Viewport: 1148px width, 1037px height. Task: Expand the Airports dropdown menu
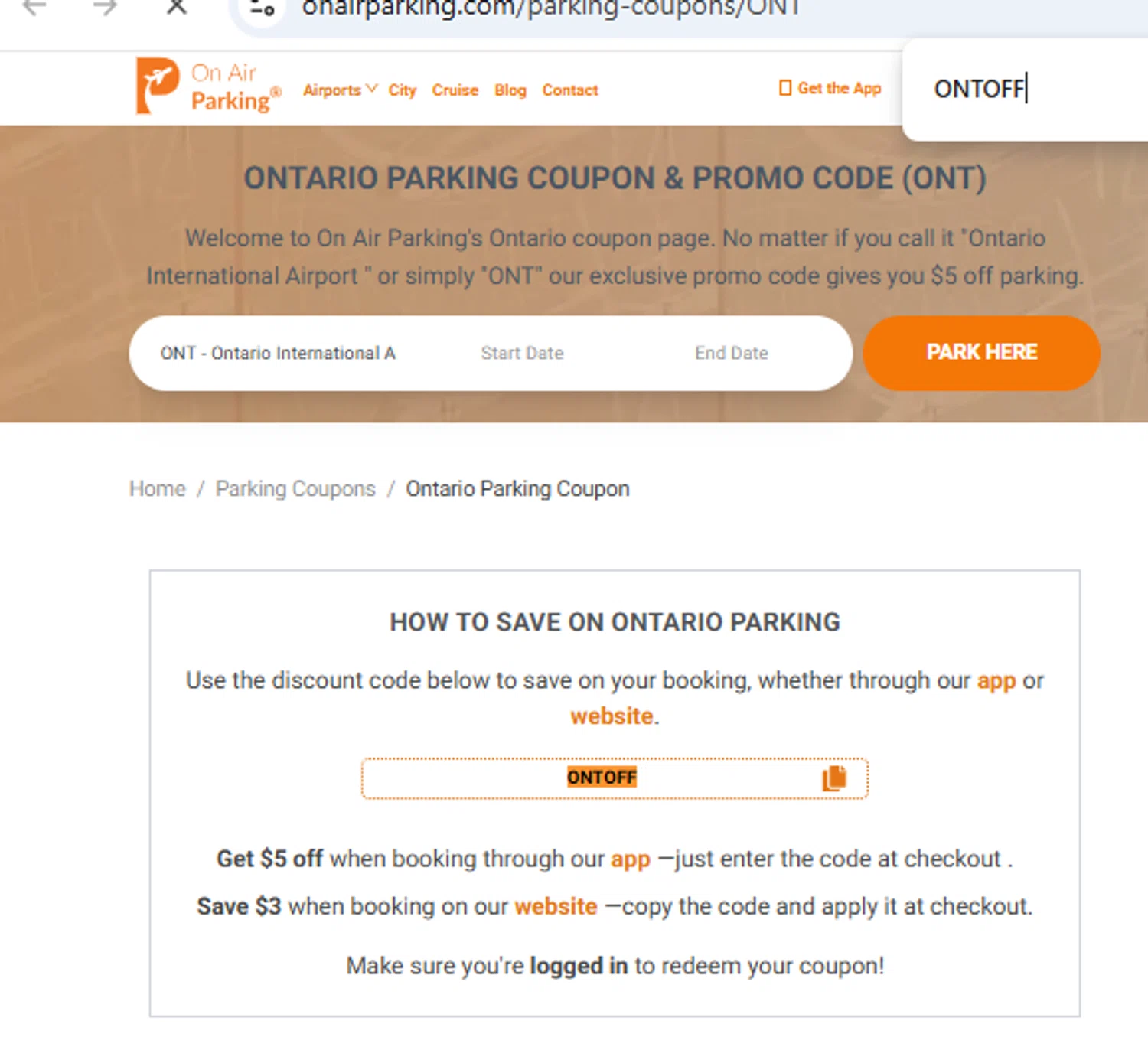[x=340, y=90]
